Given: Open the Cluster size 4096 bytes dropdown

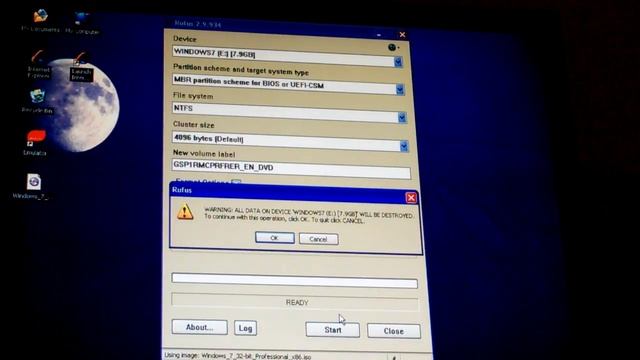Looking at the screenshot, I should 404,146.
